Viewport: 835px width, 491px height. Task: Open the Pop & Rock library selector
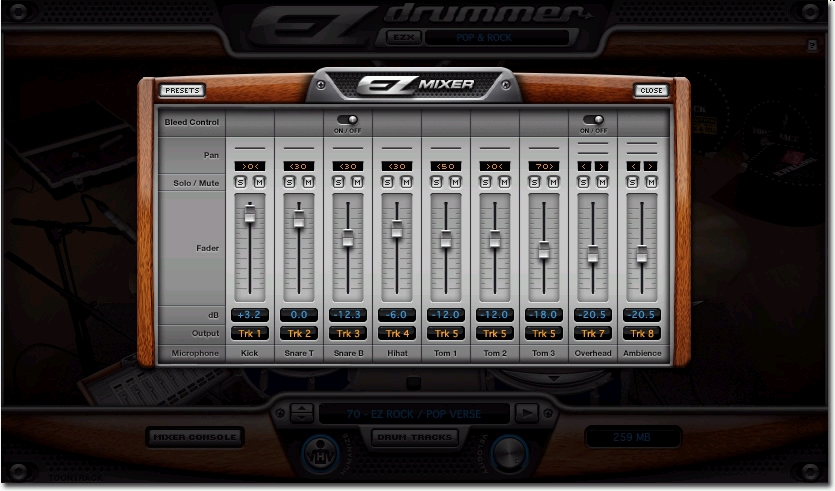pyautogui.click(x=497, y=37)
